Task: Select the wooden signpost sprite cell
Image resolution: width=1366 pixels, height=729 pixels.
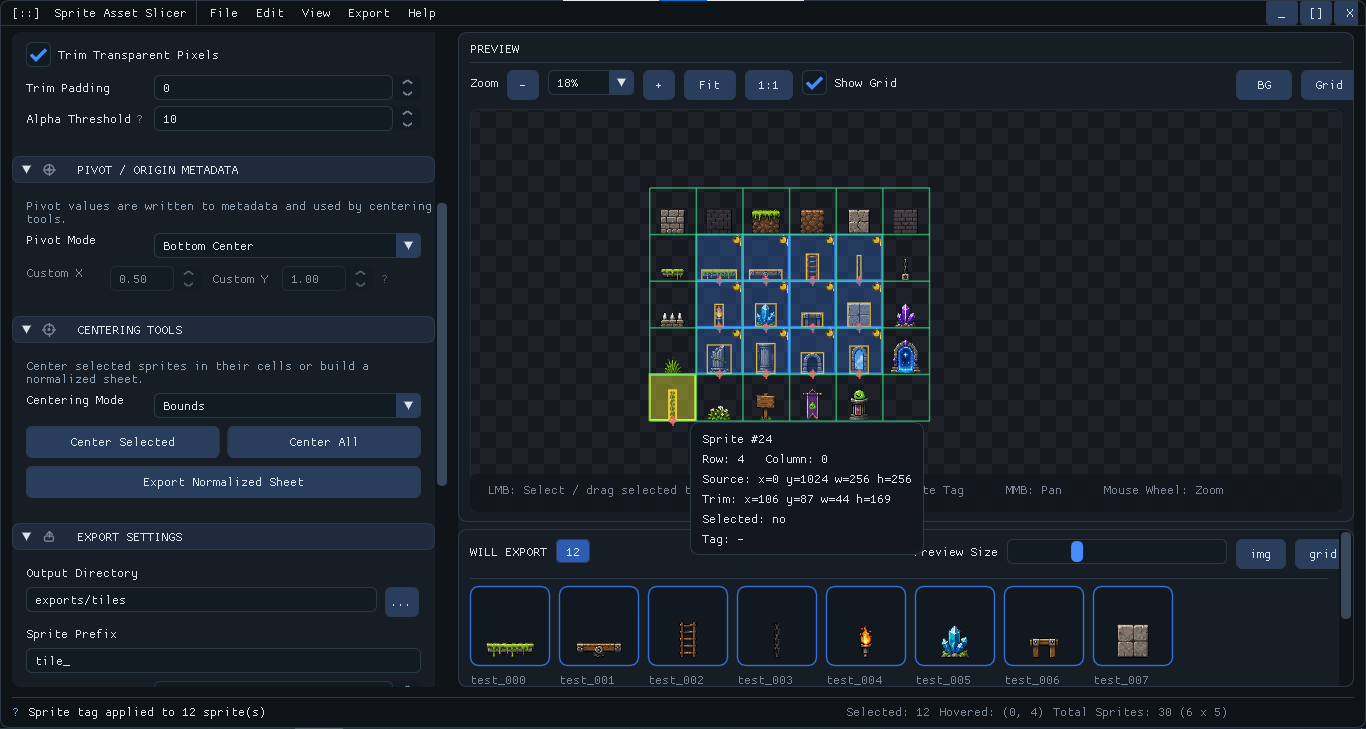Action: coord(766,398)
